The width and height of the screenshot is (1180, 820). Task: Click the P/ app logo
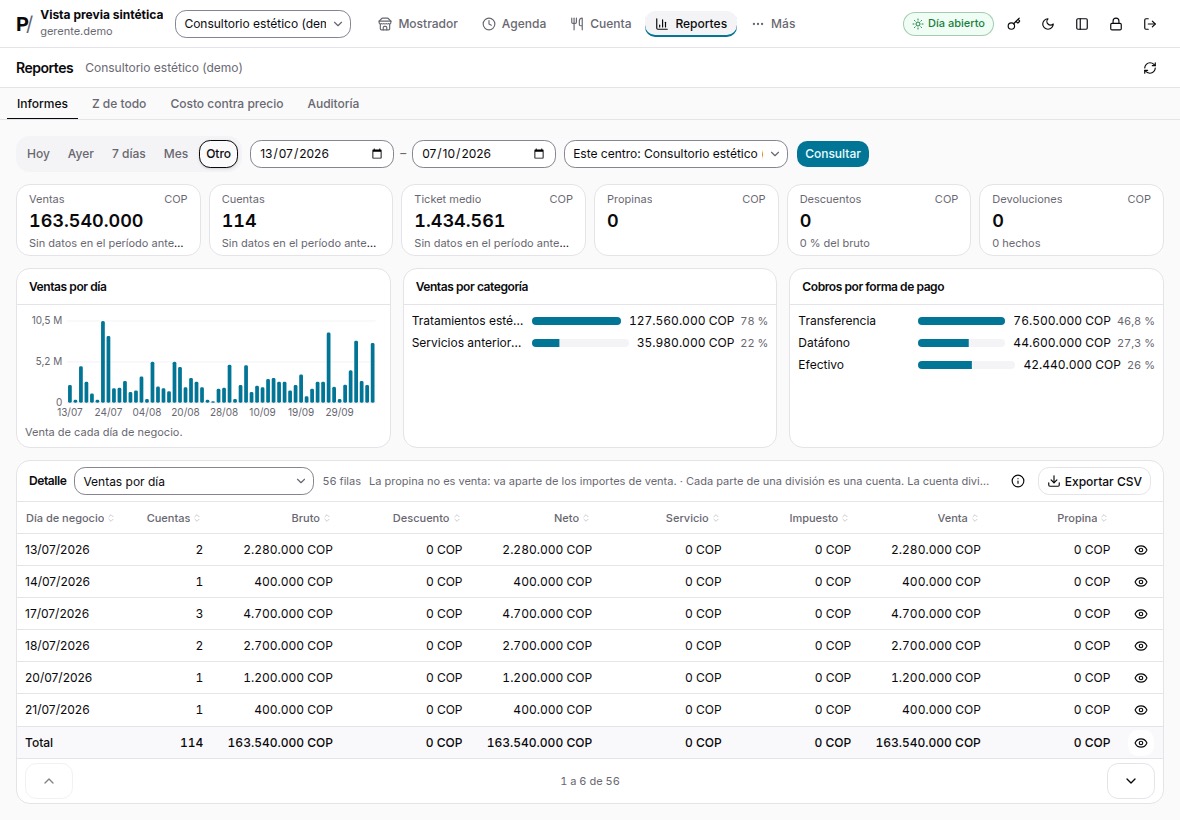pyautogui.click(x=24, y=24)
